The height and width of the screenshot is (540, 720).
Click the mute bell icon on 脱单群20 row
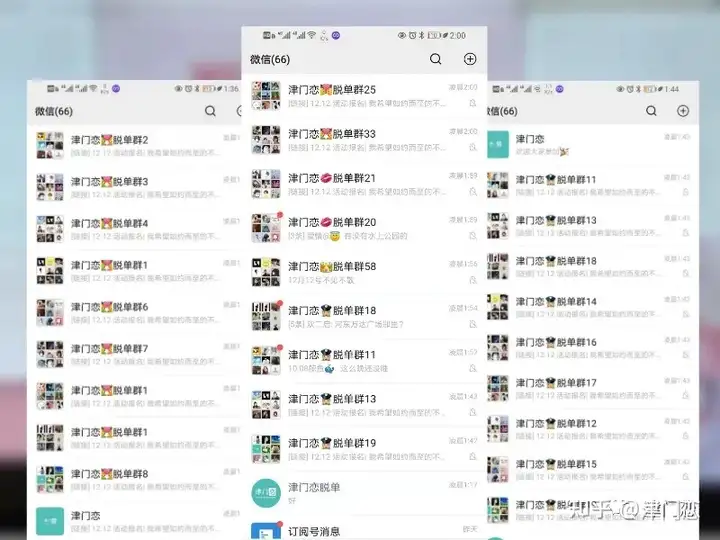coord(472,236)
